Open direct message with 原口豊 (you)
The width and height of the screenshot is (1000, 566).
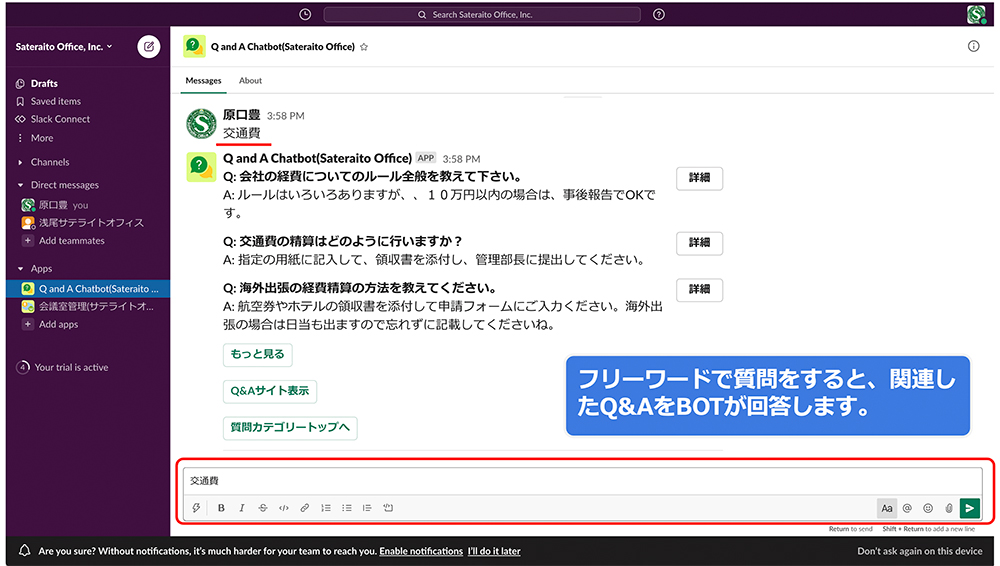pos(63,205)
